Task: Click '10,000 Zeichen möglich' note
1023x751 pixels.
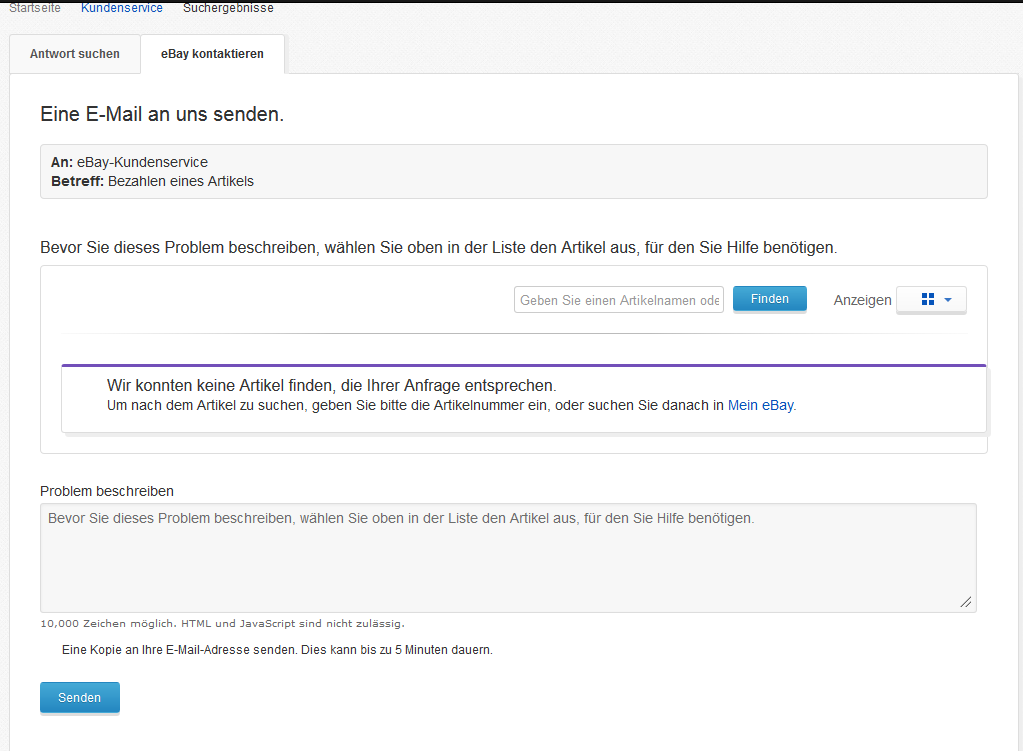Action: [222, 624]
